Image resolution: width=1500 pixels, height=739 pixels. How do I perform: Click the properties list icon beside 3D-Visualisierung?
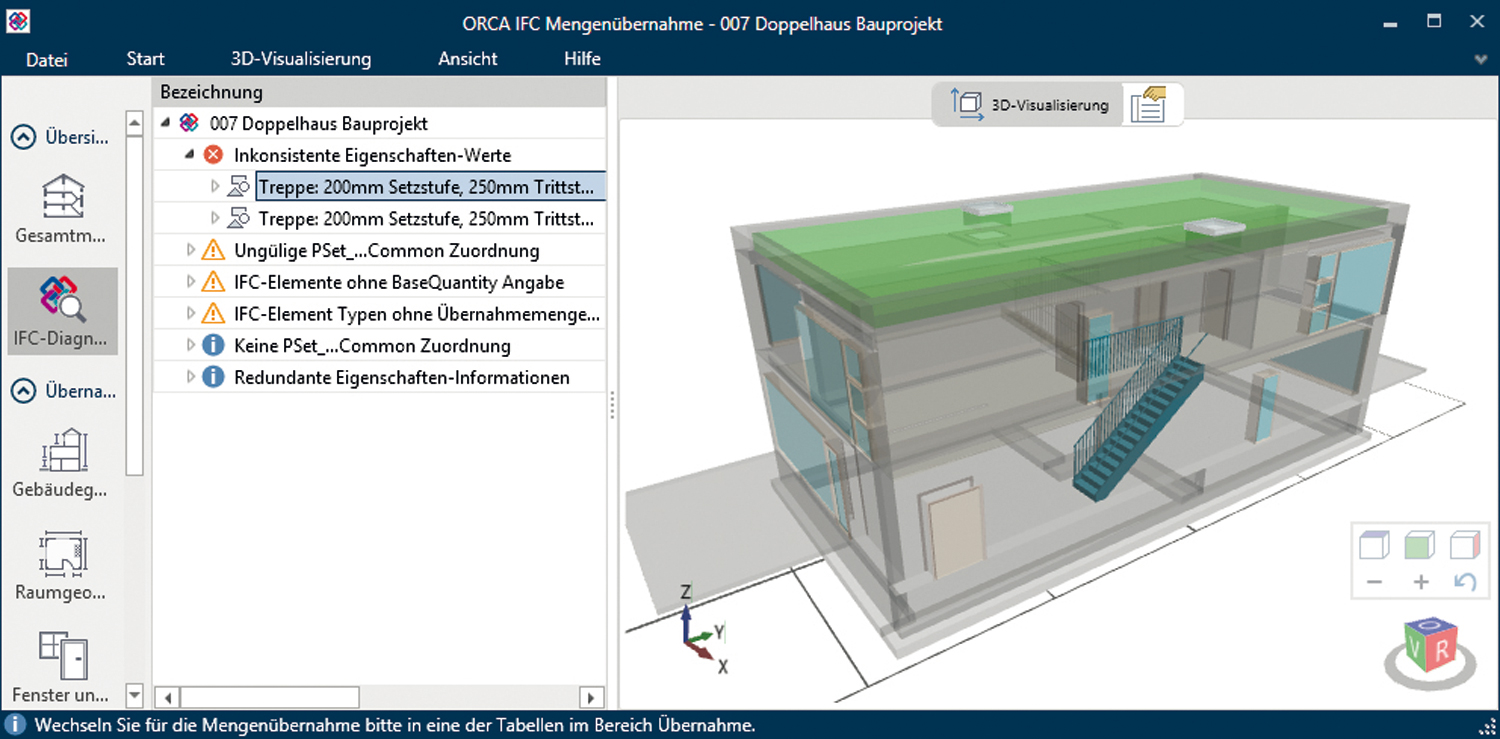tap(1149, 105)
